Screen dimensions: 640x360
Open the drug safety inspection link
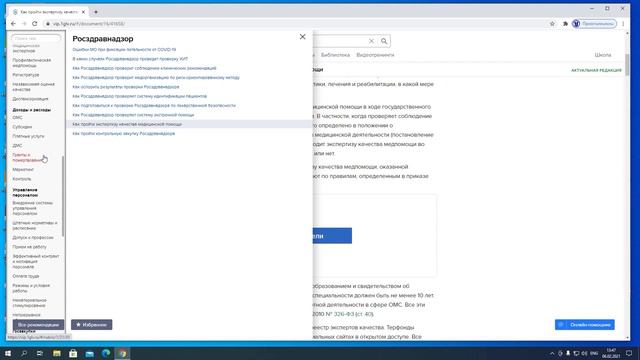(x=154, y=106)
